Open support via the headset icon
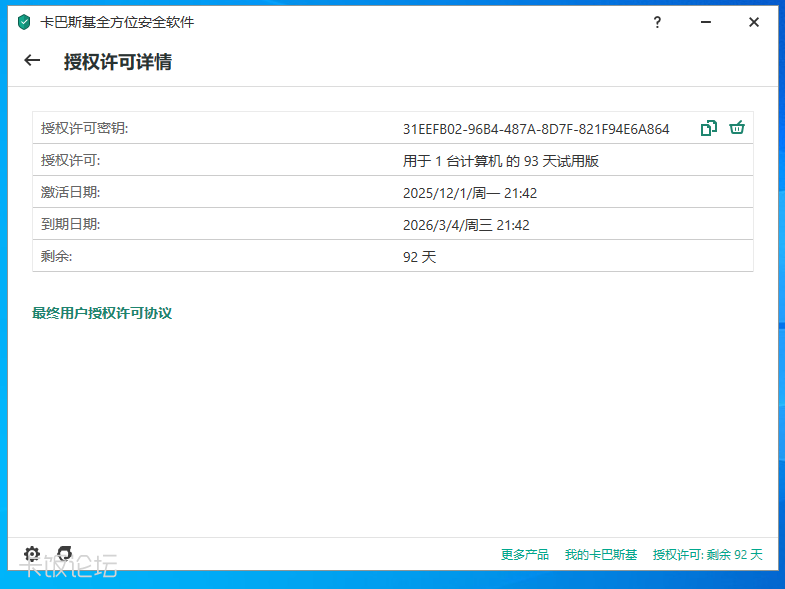Image resolution: width=785 pixels, height=589 pixels. click(x=64, y=553)
